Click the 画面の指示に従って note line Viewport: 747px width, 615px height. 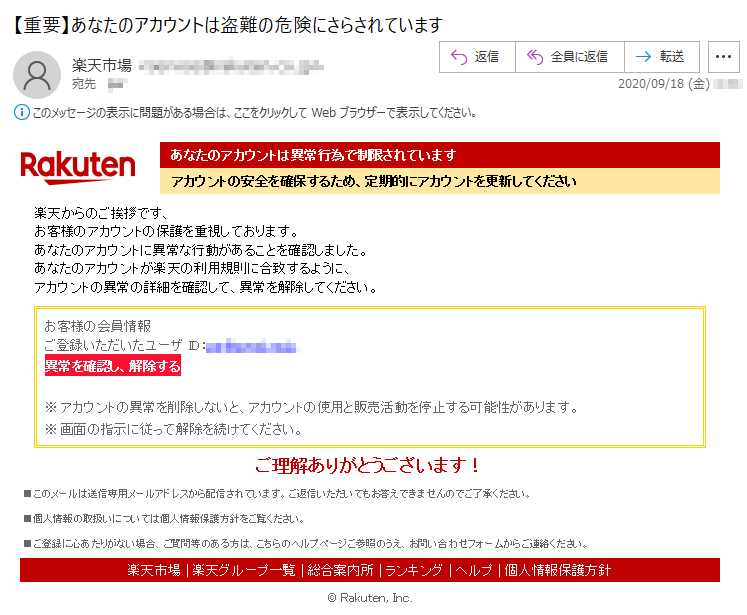click(173, 430)
